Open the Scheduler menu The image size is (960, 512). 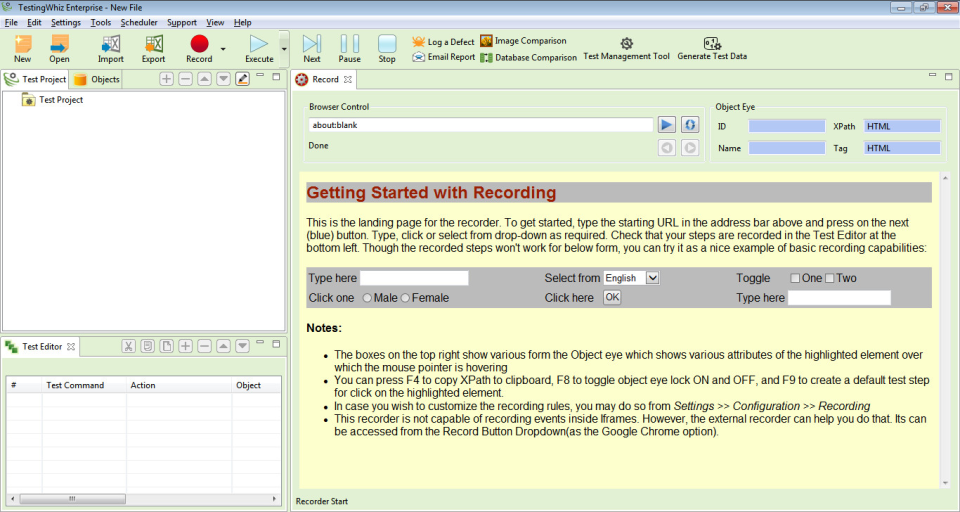139,23
